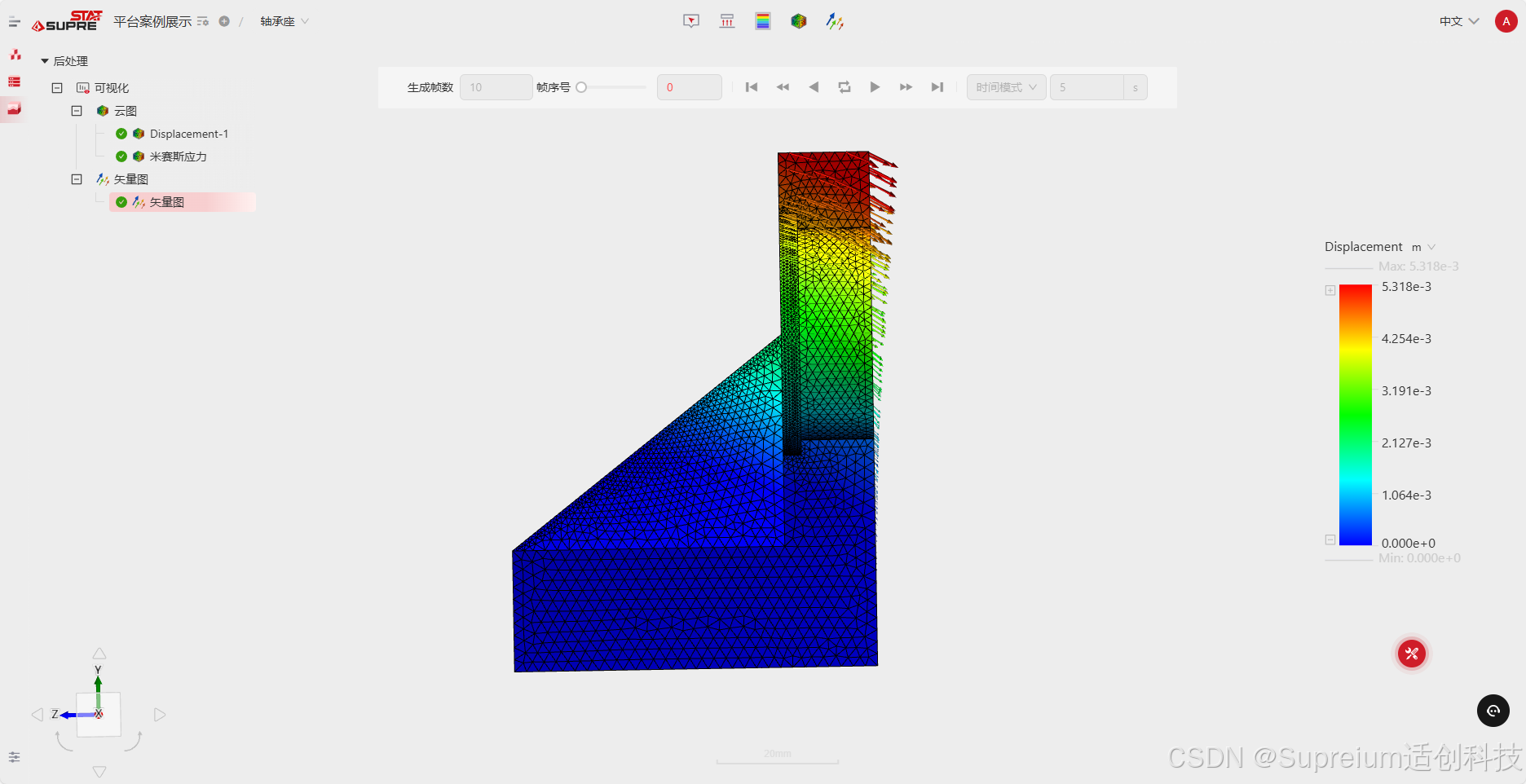Click the time input showing 5
The height and width of the screenshot is (784, 1526).
point(1087,87)
